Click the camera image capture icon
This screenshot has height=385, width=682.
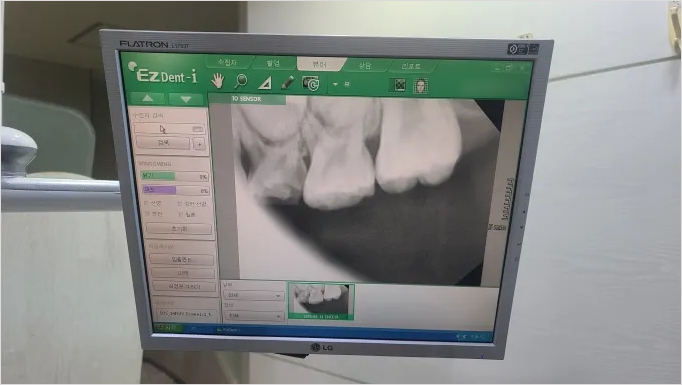311,84
